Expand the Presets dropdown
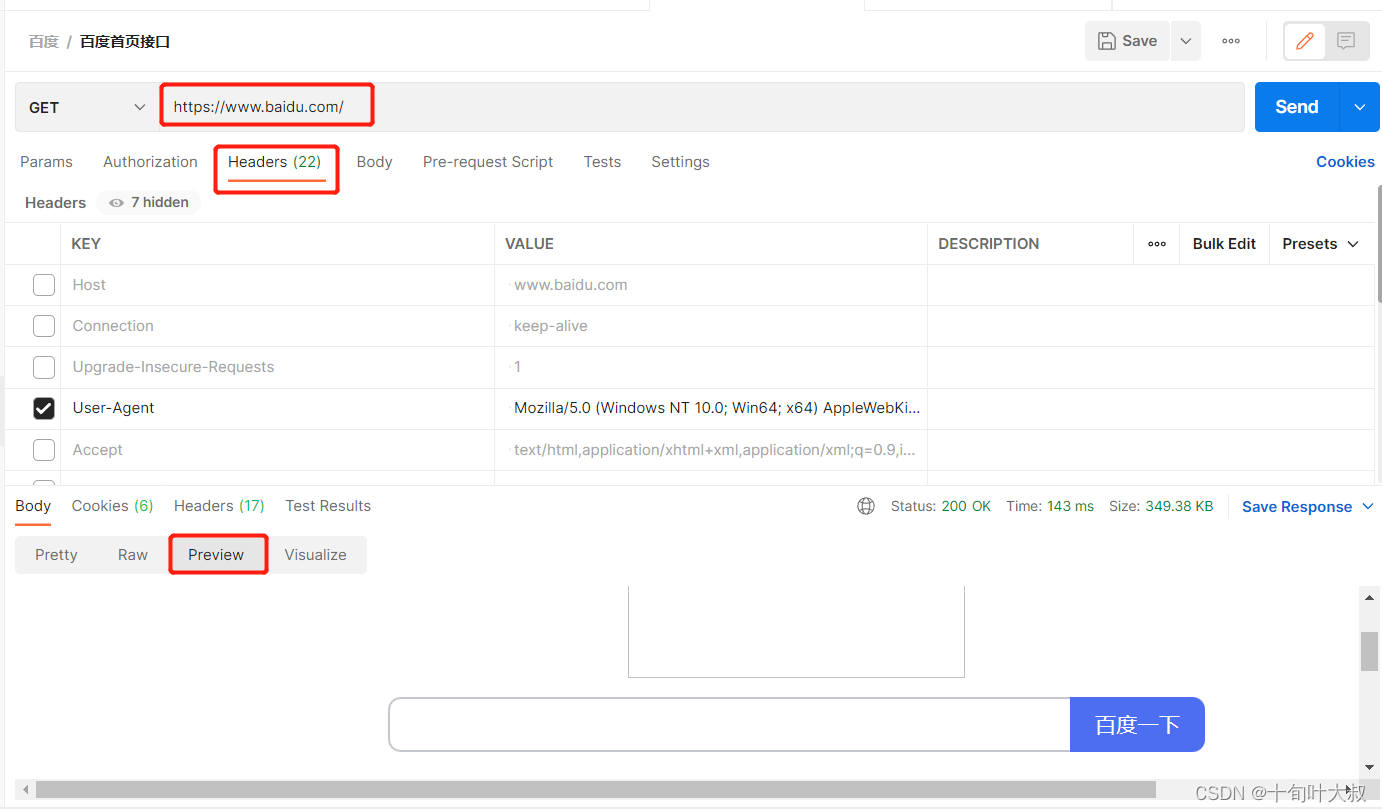 click(x=1320, y=244)
